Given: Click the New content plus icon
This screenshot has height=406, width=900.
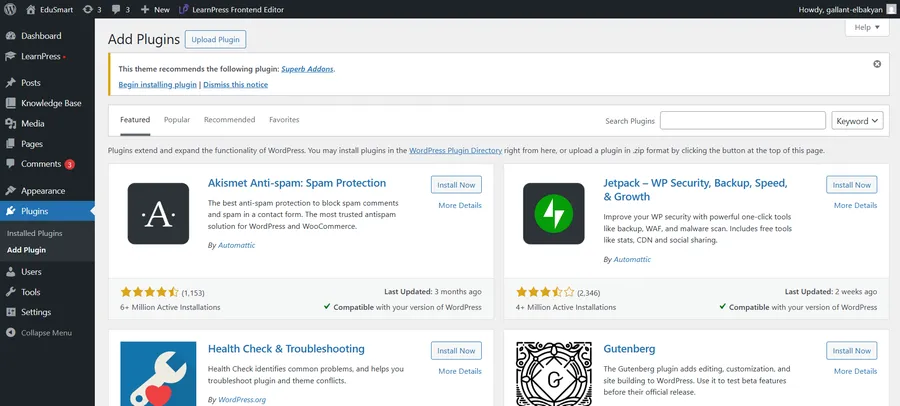Looking at the screenshot, I should click(x=145, y=9).
